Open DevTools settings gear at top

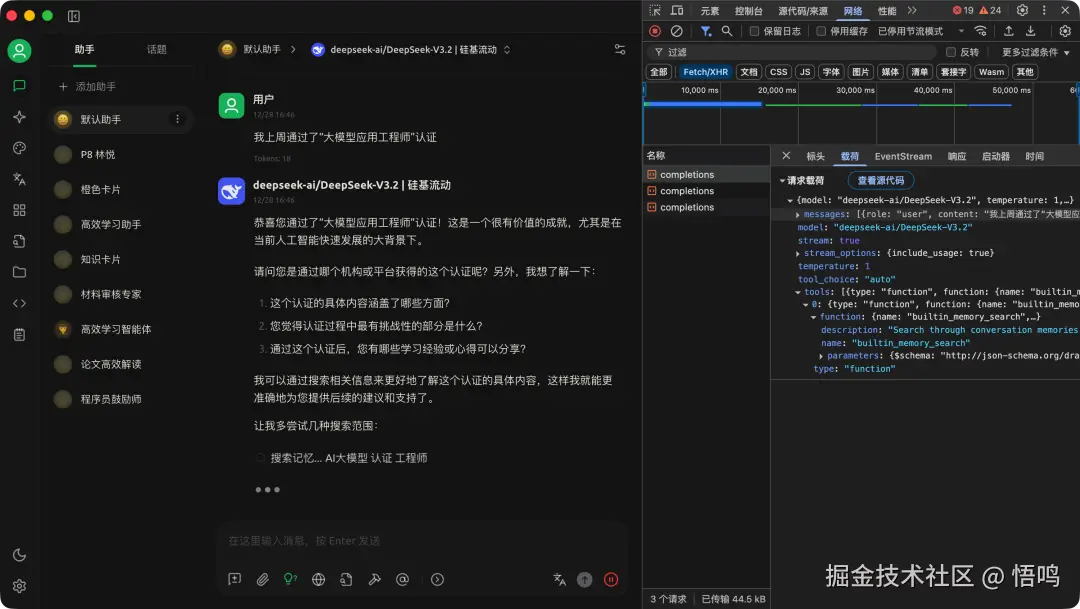pyautogui.click(x=1022, y=10)
